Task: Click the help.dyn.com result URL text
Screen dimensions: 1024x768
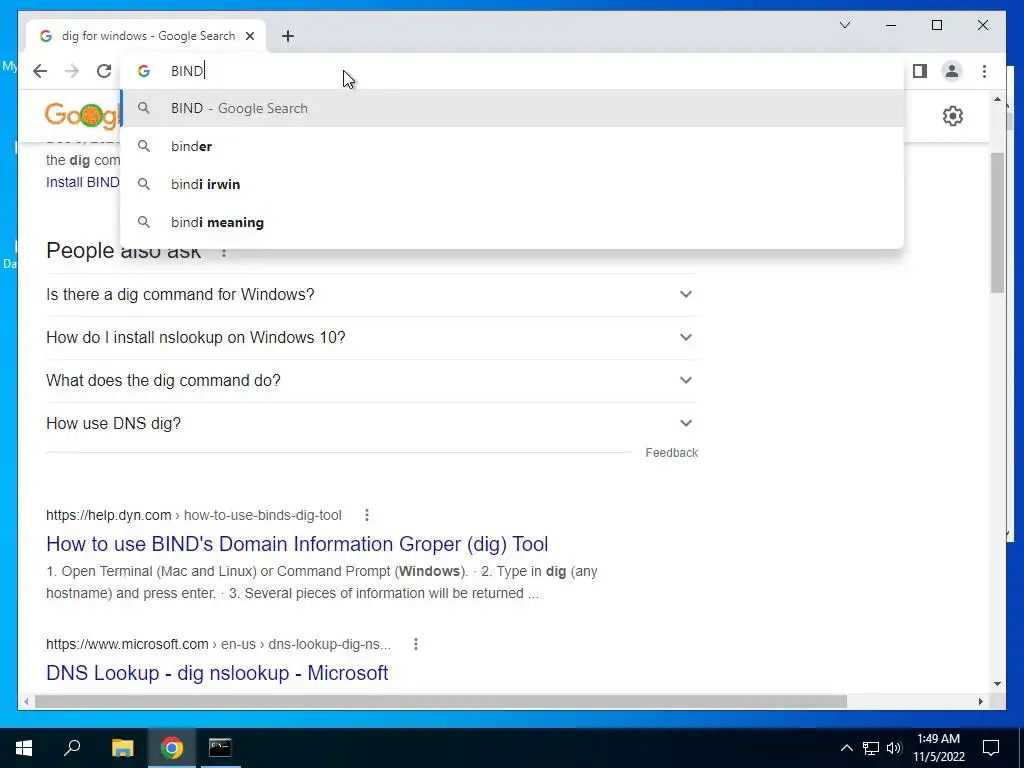Action: click(x=194, y=515)
